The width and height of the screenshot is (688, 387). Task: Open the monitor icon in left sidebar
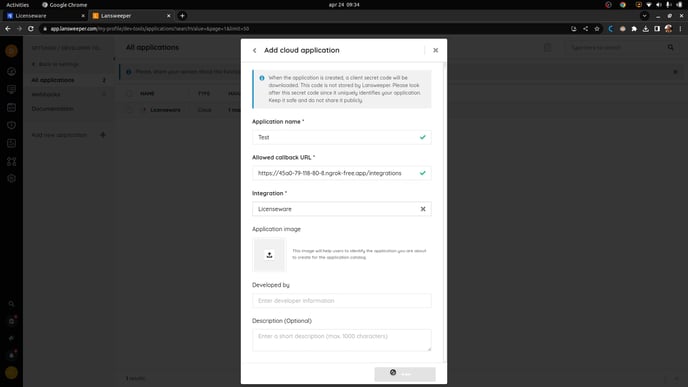click(x=11, y=90)
